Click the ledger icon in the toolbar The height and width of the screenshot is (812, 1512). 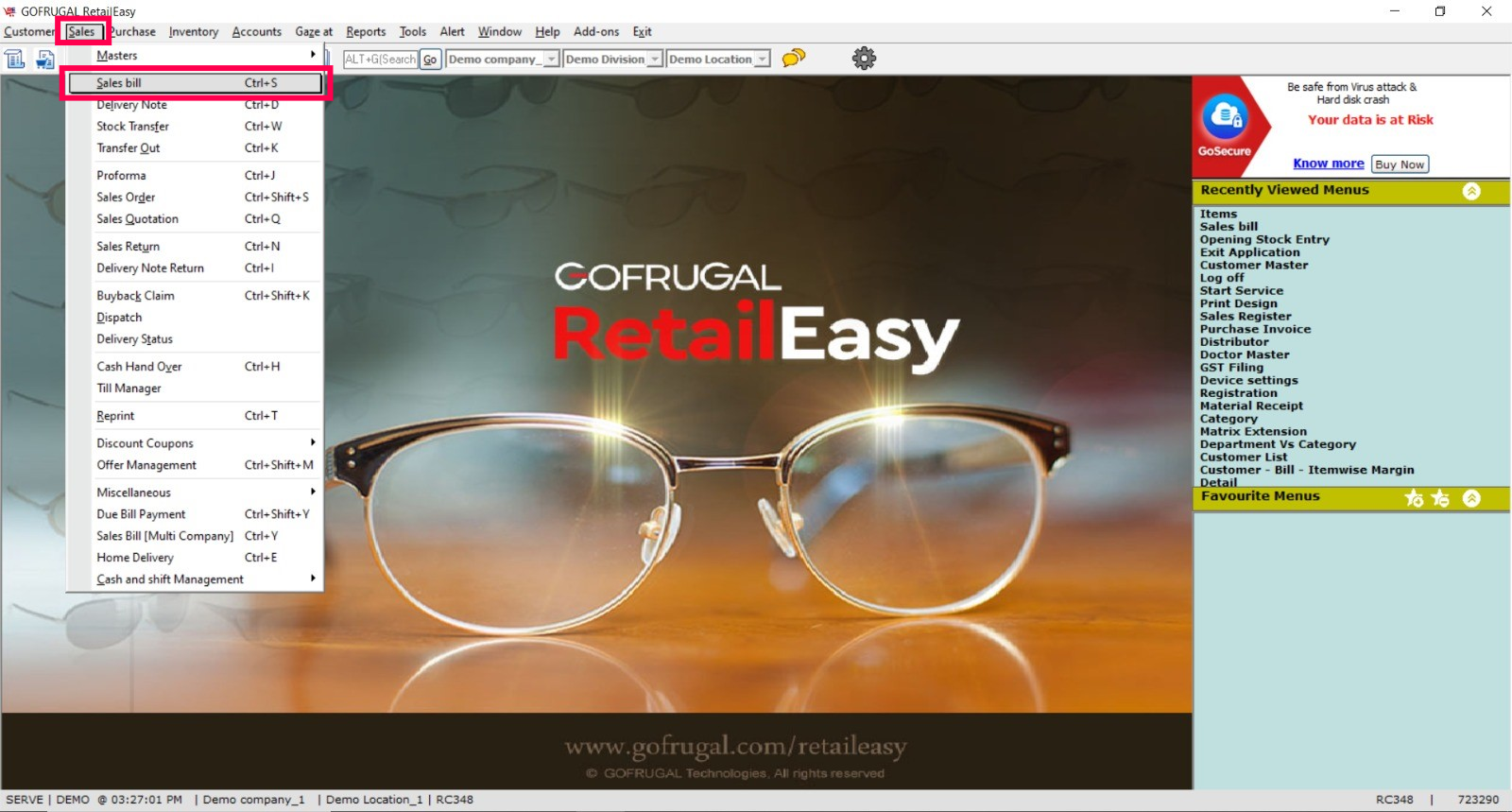pyautogui.click(x=15, y=60)
